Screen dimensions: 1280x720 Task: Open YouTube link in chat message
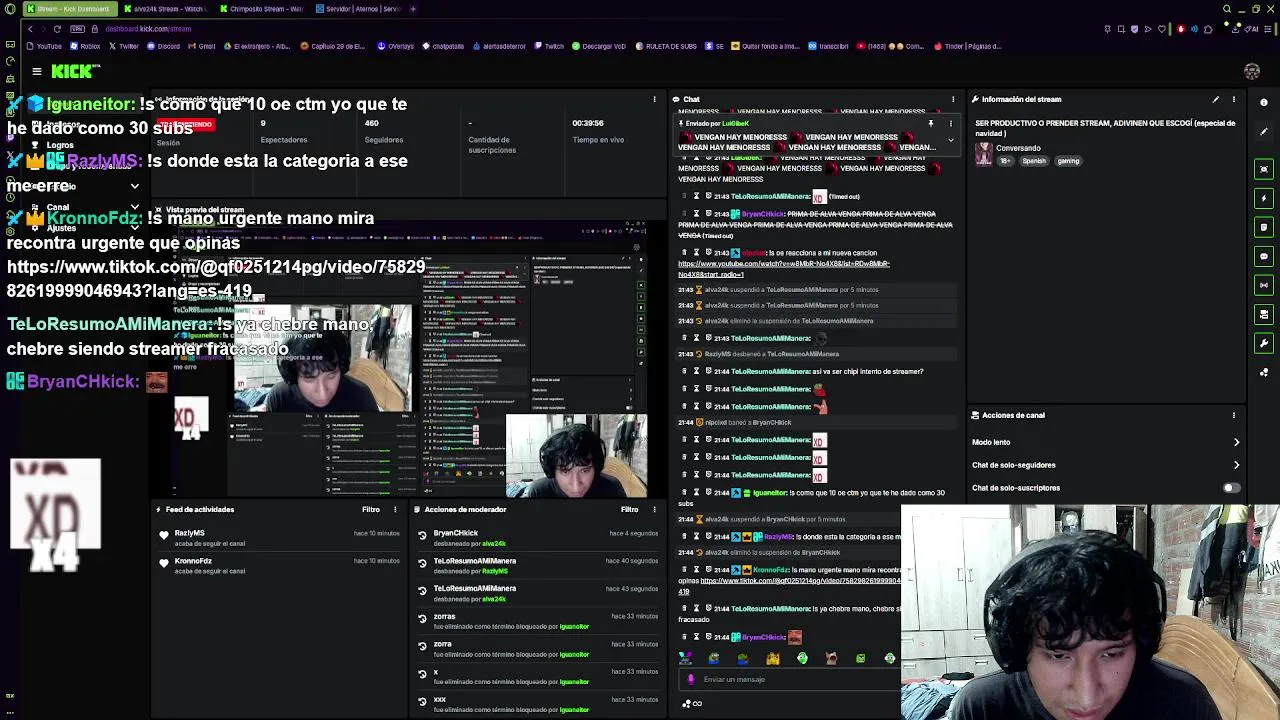point(783,269)
